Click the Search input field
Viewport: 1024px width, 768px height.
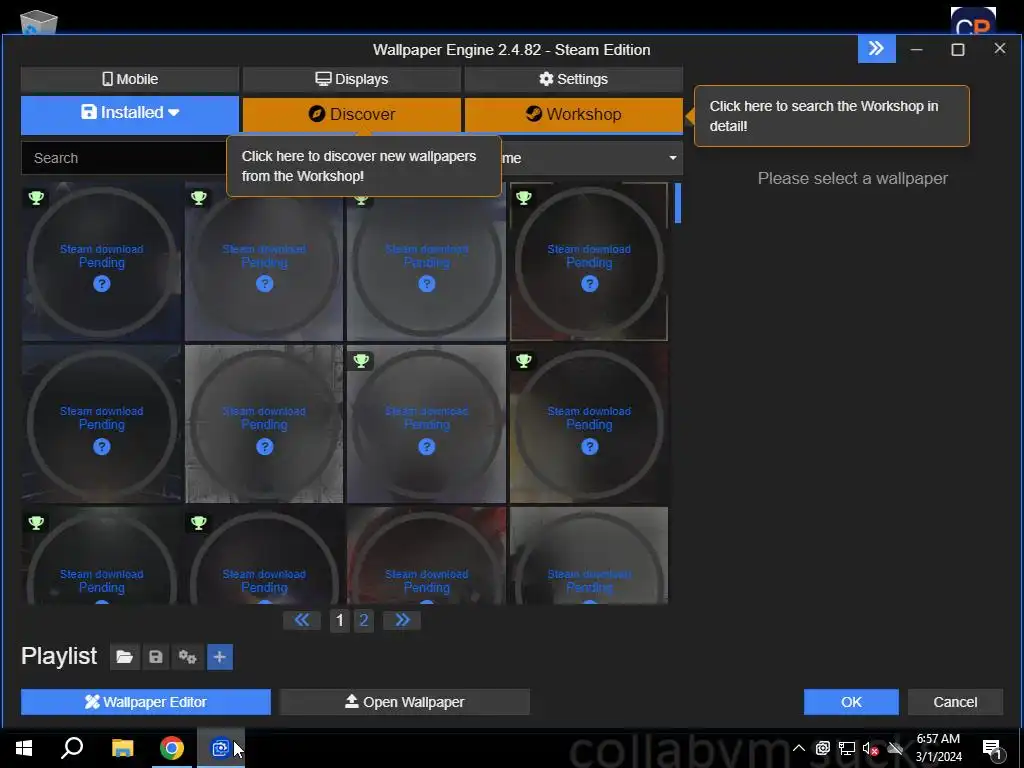124,158
